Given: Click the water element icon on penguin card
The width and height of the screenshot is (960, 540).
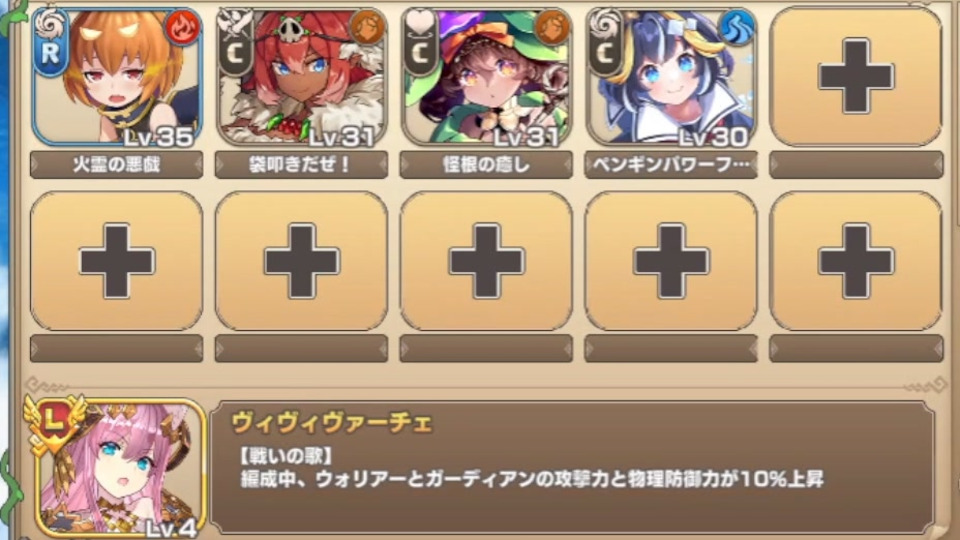Looking at the screenshot, I should [x=737, y=28].
